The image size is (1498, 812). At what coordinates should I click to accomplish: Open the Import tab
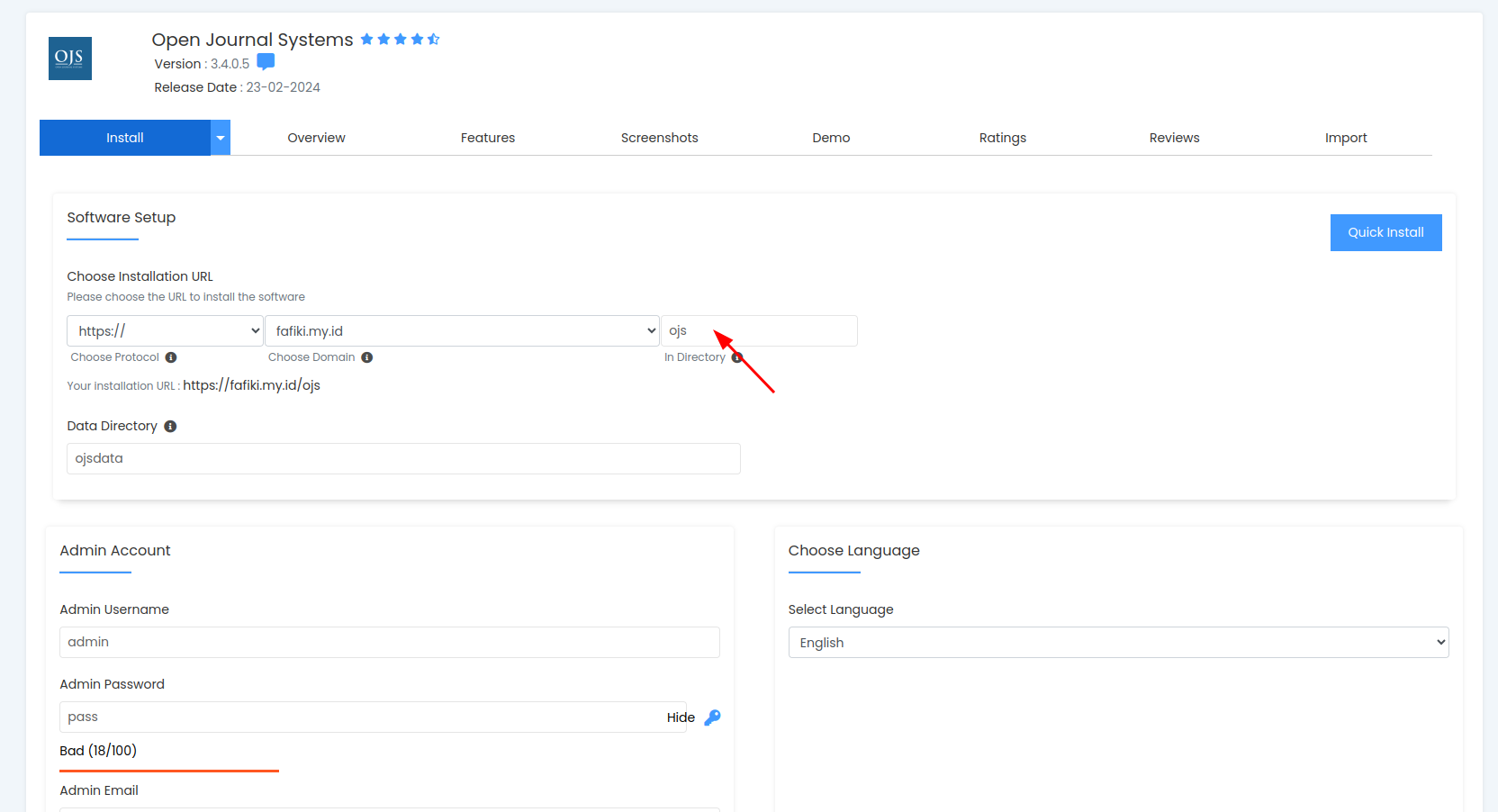pyautogui.click(x=1346, y=138)
